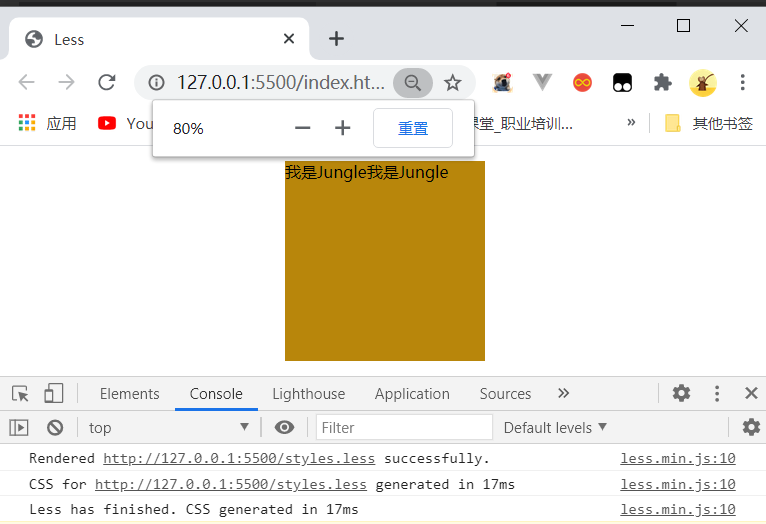Reload the page with the refresh icon
Screen dimensions: 766x524
[x=106, y=82]
